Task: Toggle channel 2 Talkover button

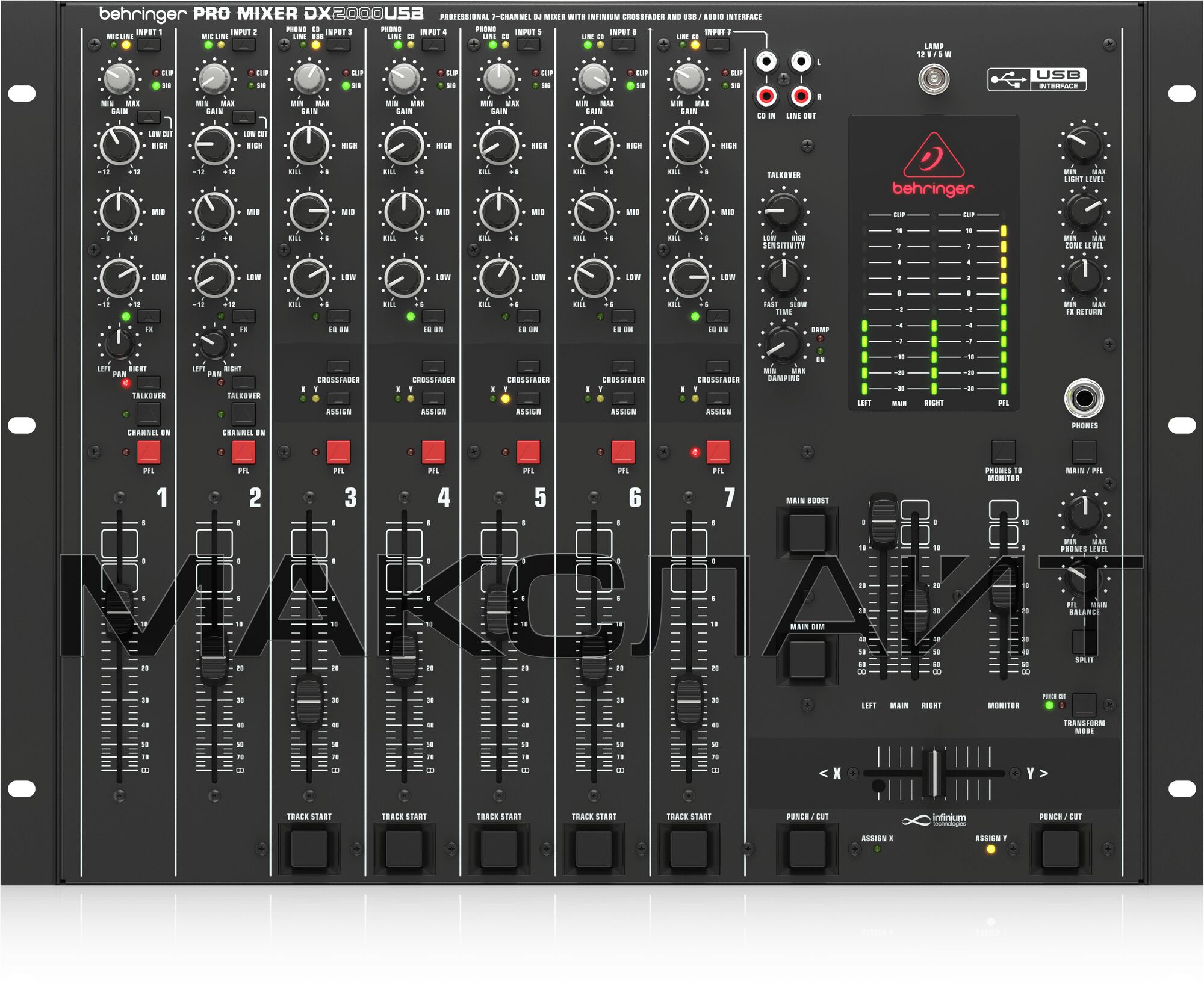Action: (x=244, y=382)
